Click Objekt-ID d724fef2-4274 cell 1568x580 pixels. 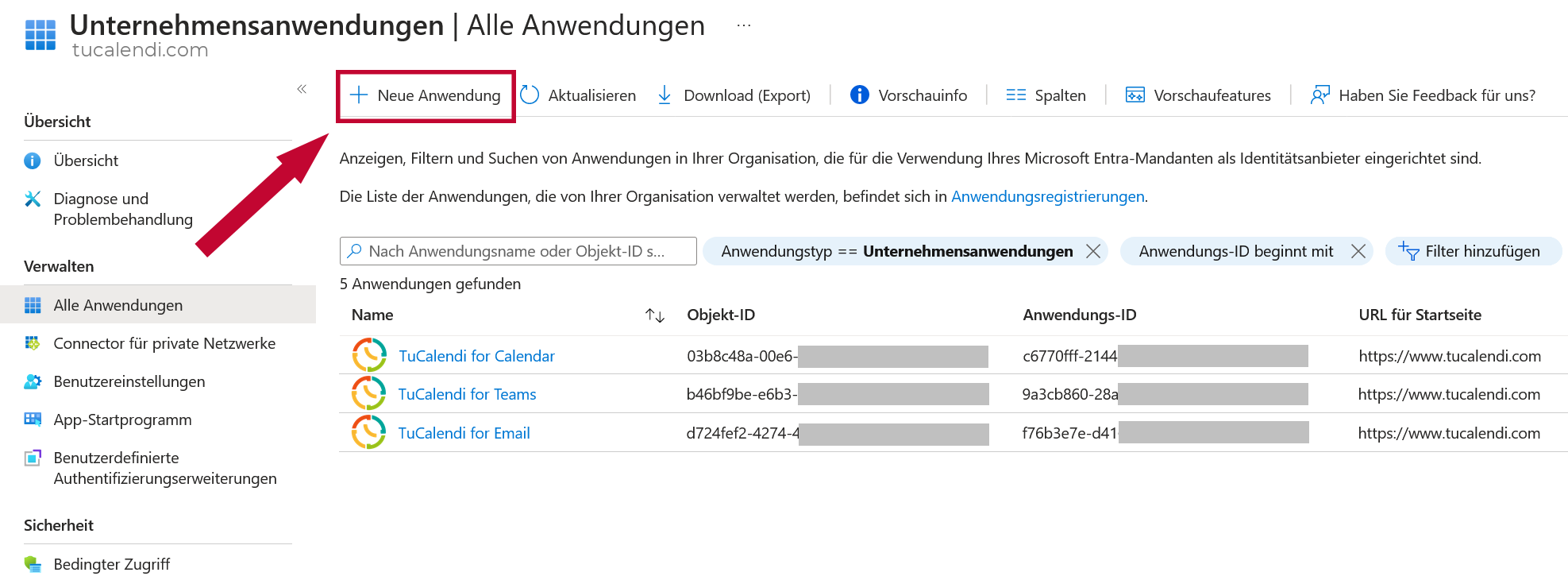tap(838, 433)
